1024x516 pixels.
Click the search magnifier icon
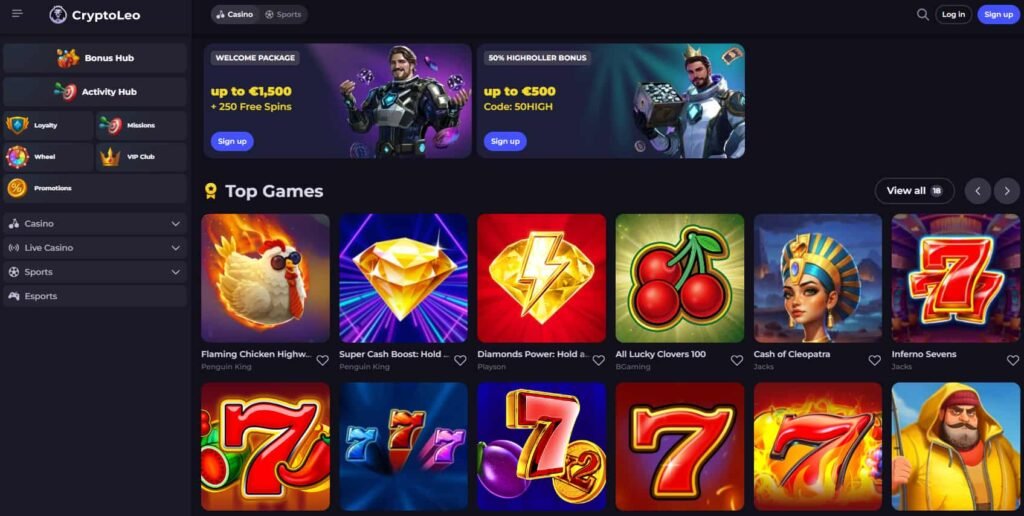coord(922,14)
